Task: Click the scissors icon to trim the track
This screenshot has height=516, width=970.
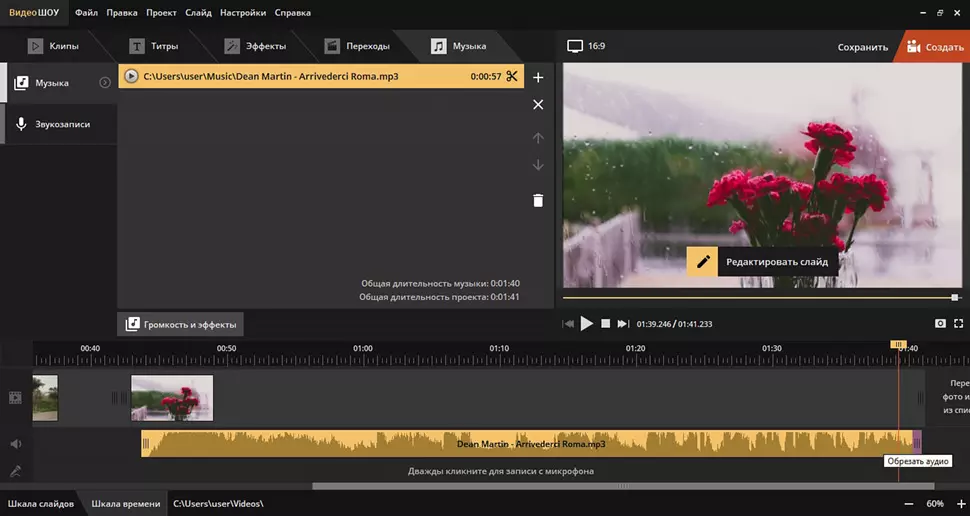Action: point(511,77)
